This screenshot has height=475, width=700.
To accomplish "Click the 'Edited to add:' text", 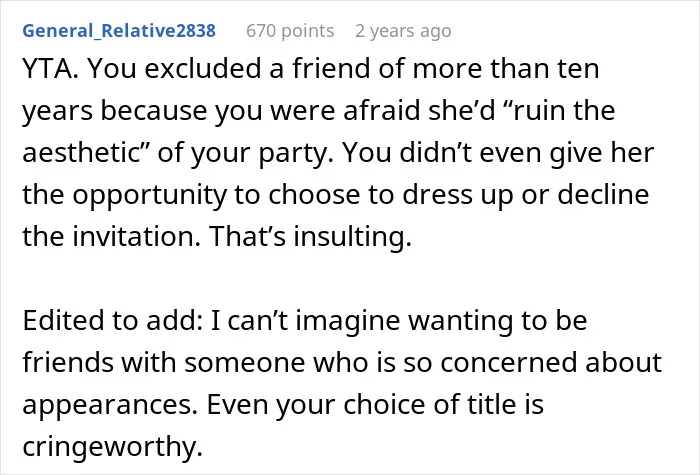I will [113, 321].
